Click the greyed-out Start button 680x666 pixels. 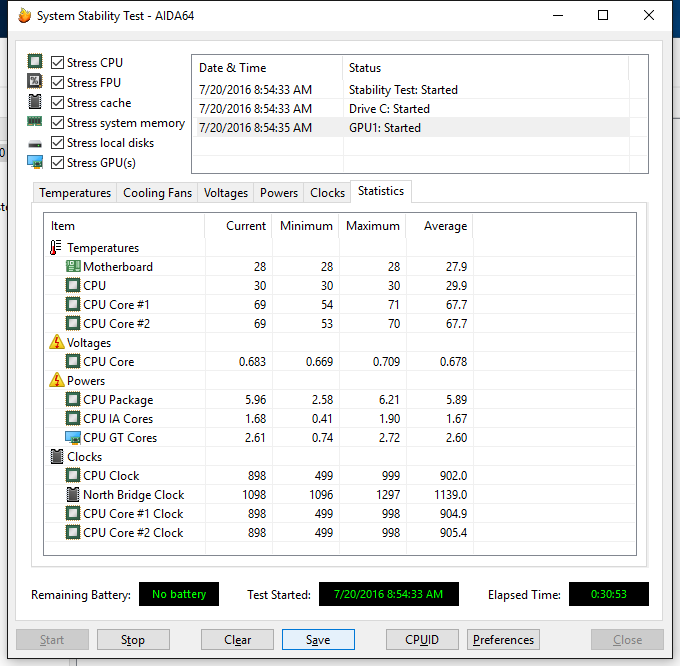click(52, 640)
